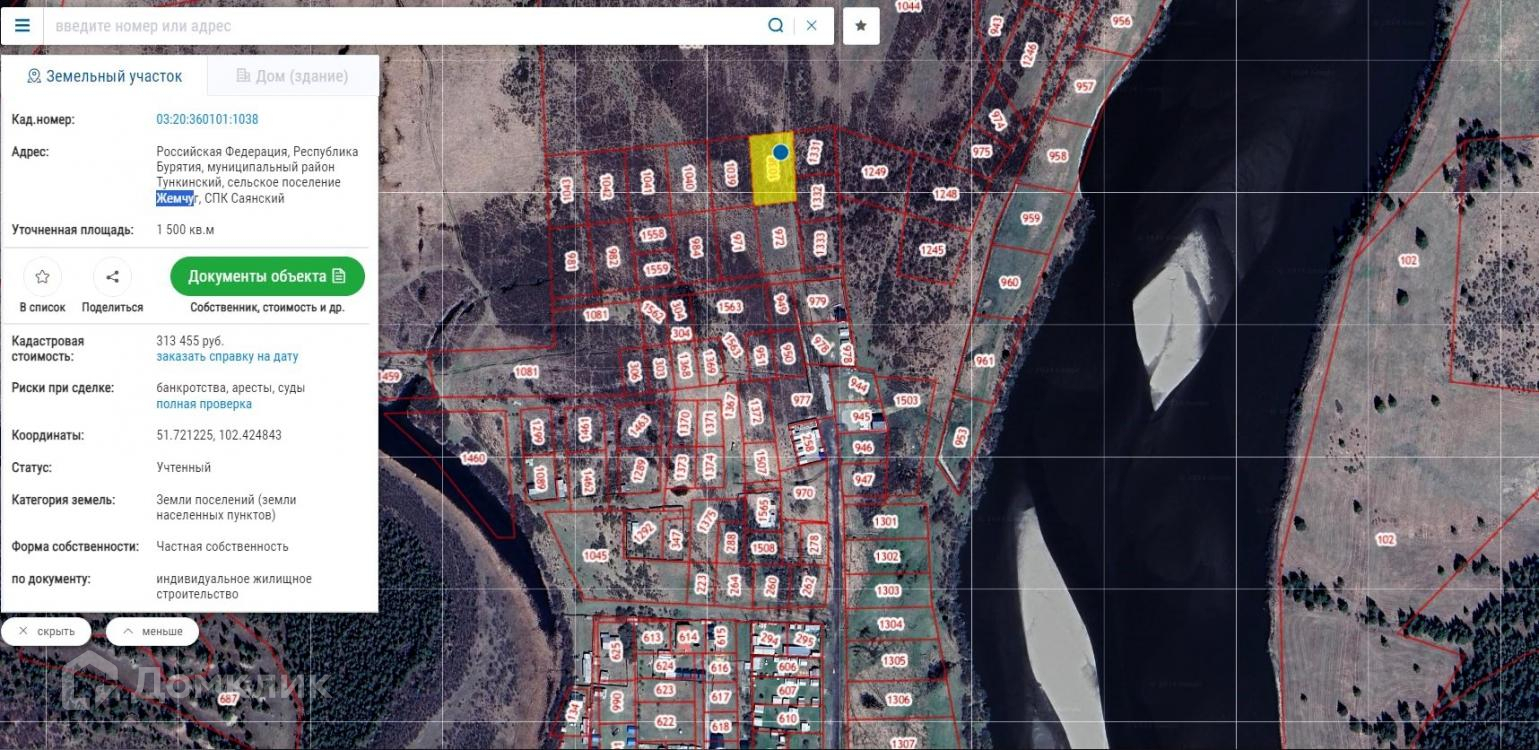Image resolution: width=1539 pixels, height=750 pixels.
Task: Open the hamburger menu
Action: coord(22,25)
